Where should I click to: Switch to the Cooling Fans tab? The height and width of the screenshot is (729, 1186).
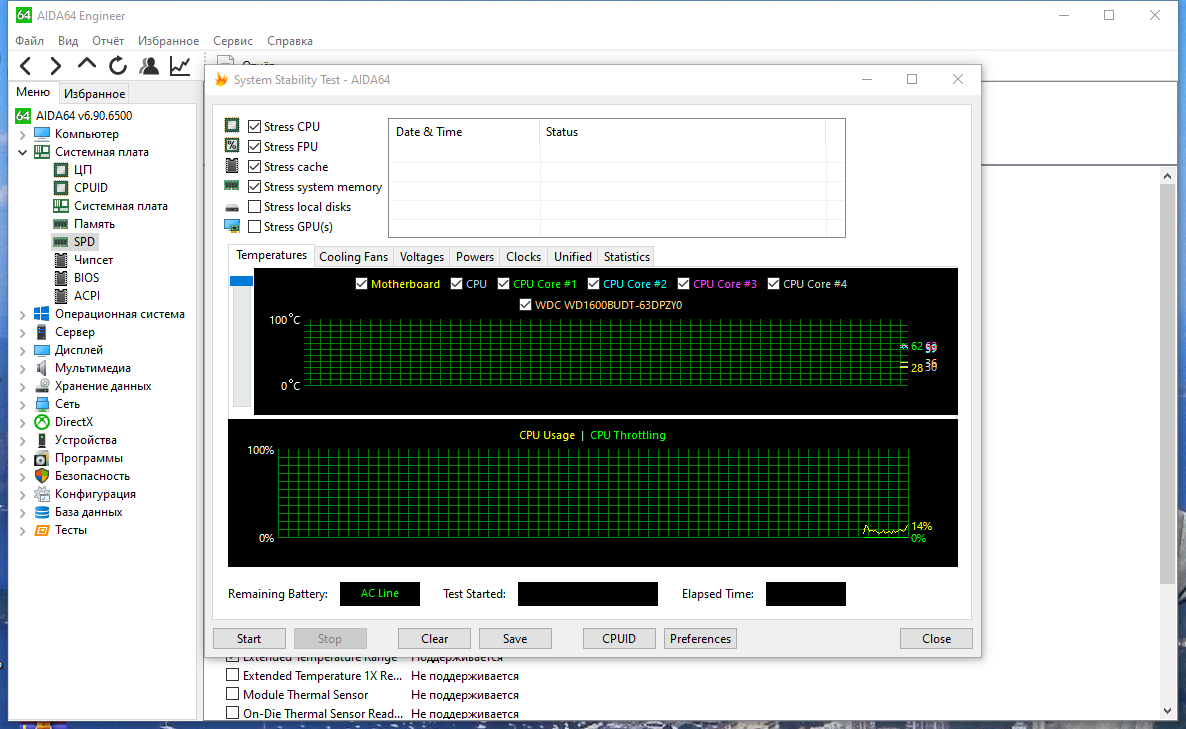pos(353,257)
